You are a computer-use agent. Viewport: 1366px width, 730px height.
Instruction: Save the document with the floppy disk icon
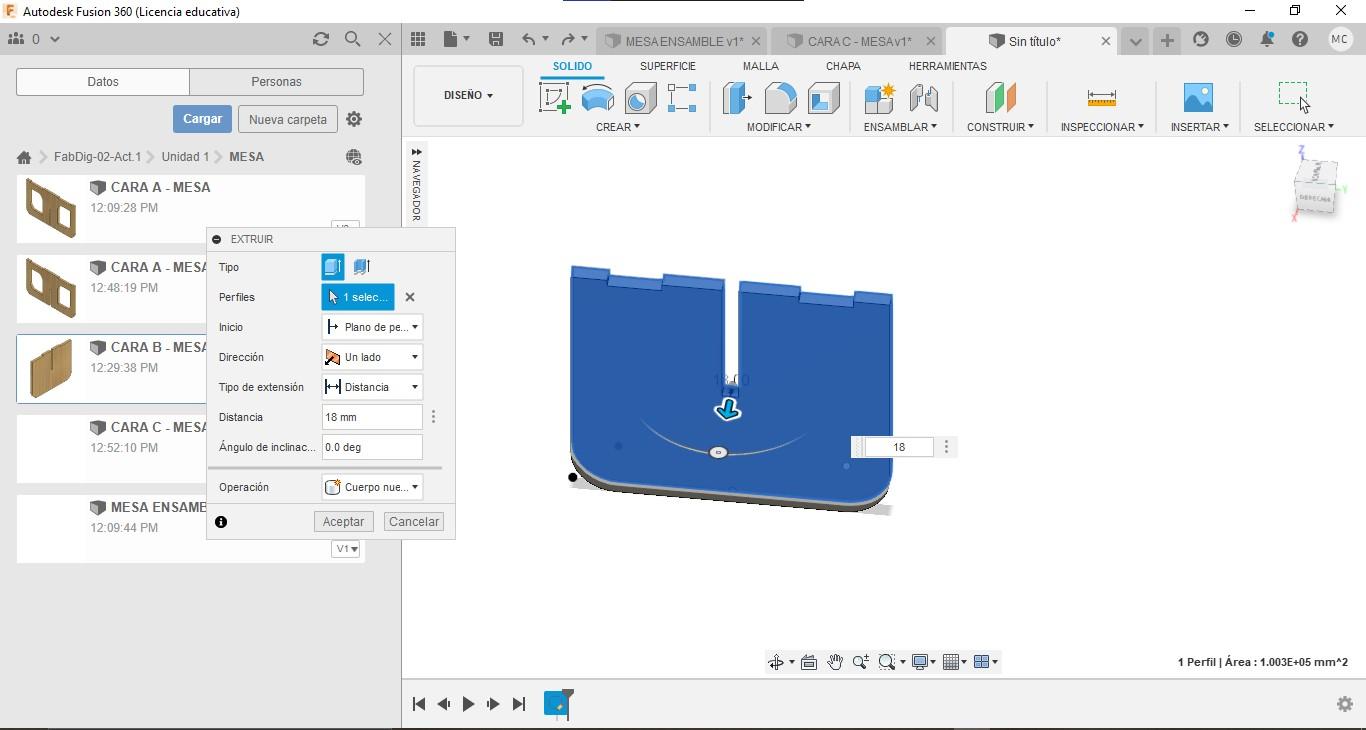tap(496, 39)
